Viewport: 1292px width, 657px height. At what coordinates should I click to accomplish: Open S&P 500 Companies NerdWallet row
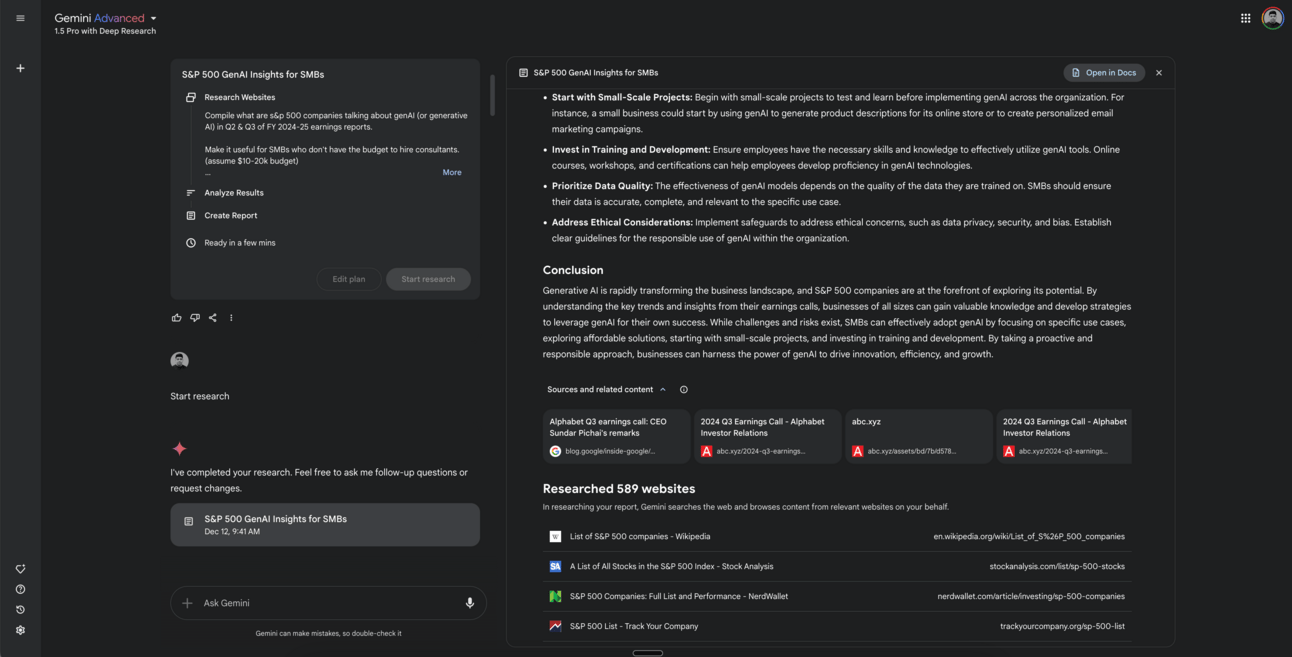click(837, 596)
